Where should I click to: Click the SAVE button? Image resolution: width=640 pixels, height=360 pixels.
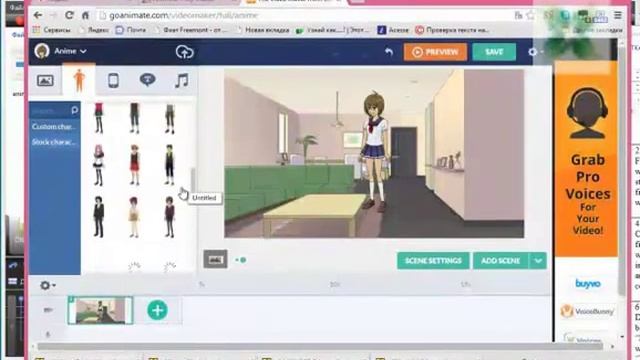pyautogui.click(x=494, y=52)
